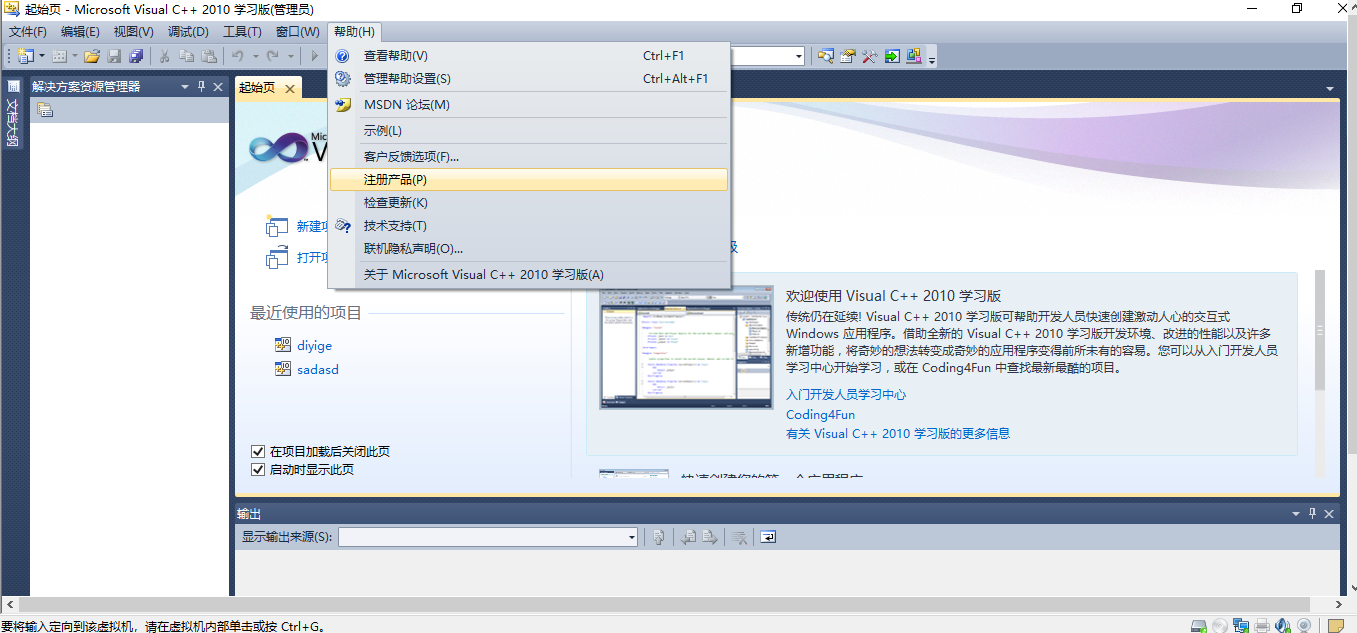Open Solution Explorer window position dropdown
1357x633 pixels.
(x=185, y=87)
